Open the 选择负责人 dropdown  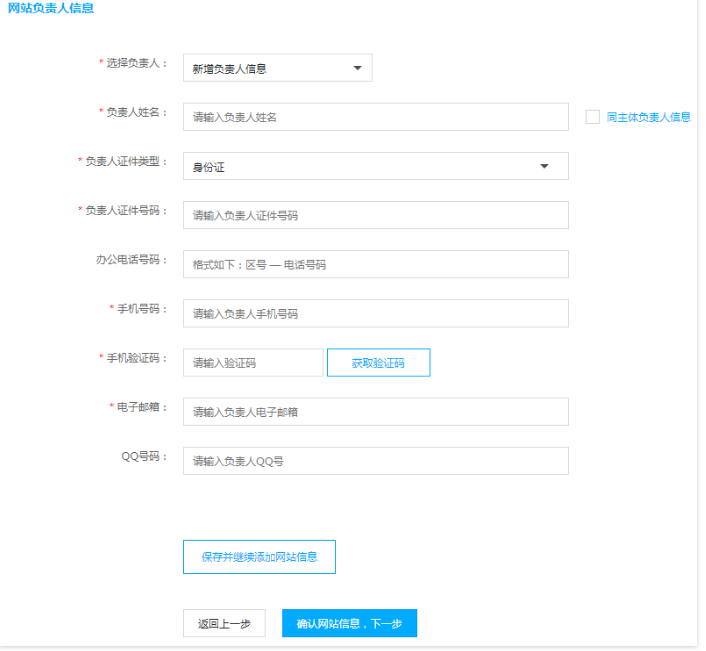277,68
